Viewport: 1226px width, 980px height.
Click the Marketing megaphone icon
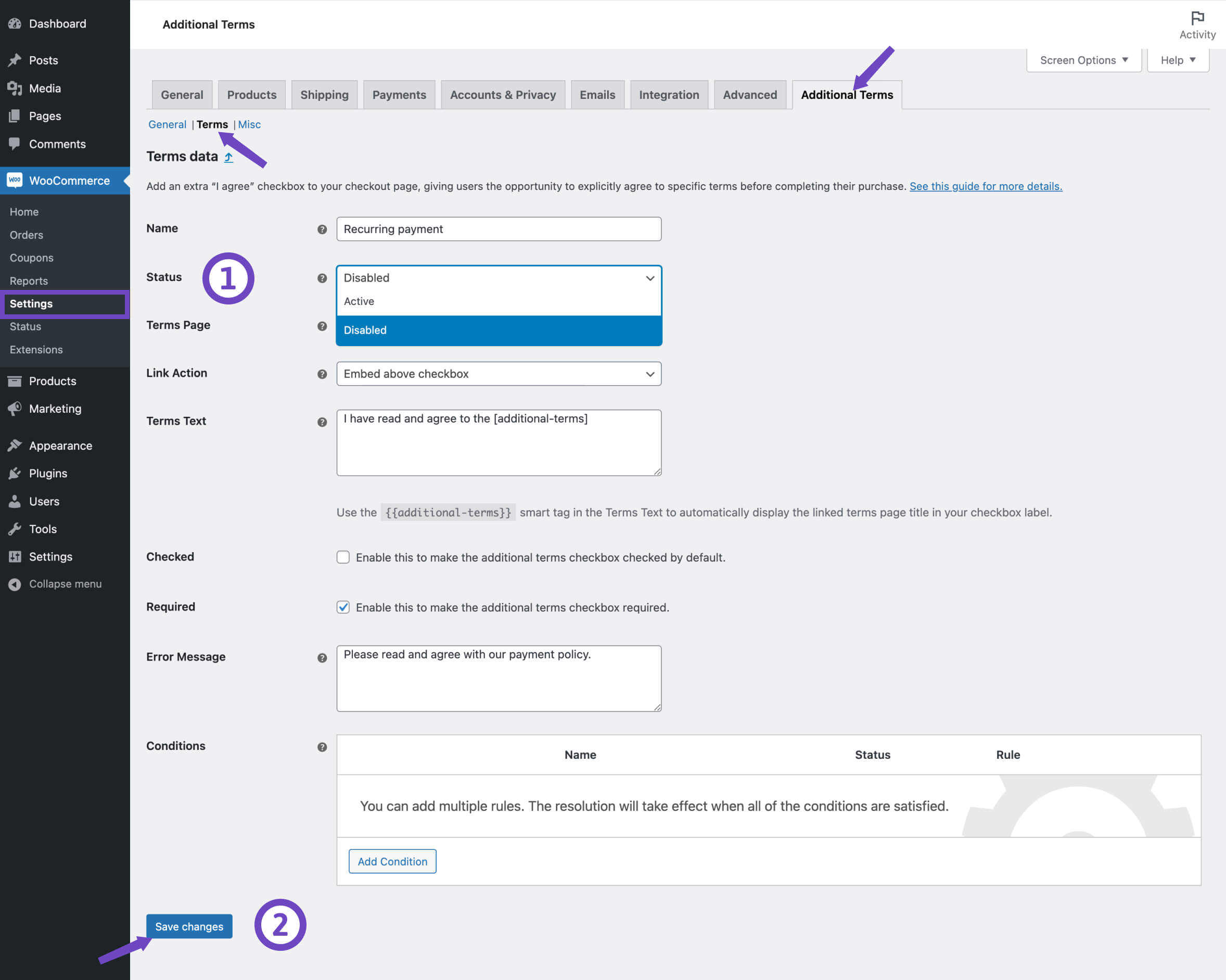click(16, 409)
